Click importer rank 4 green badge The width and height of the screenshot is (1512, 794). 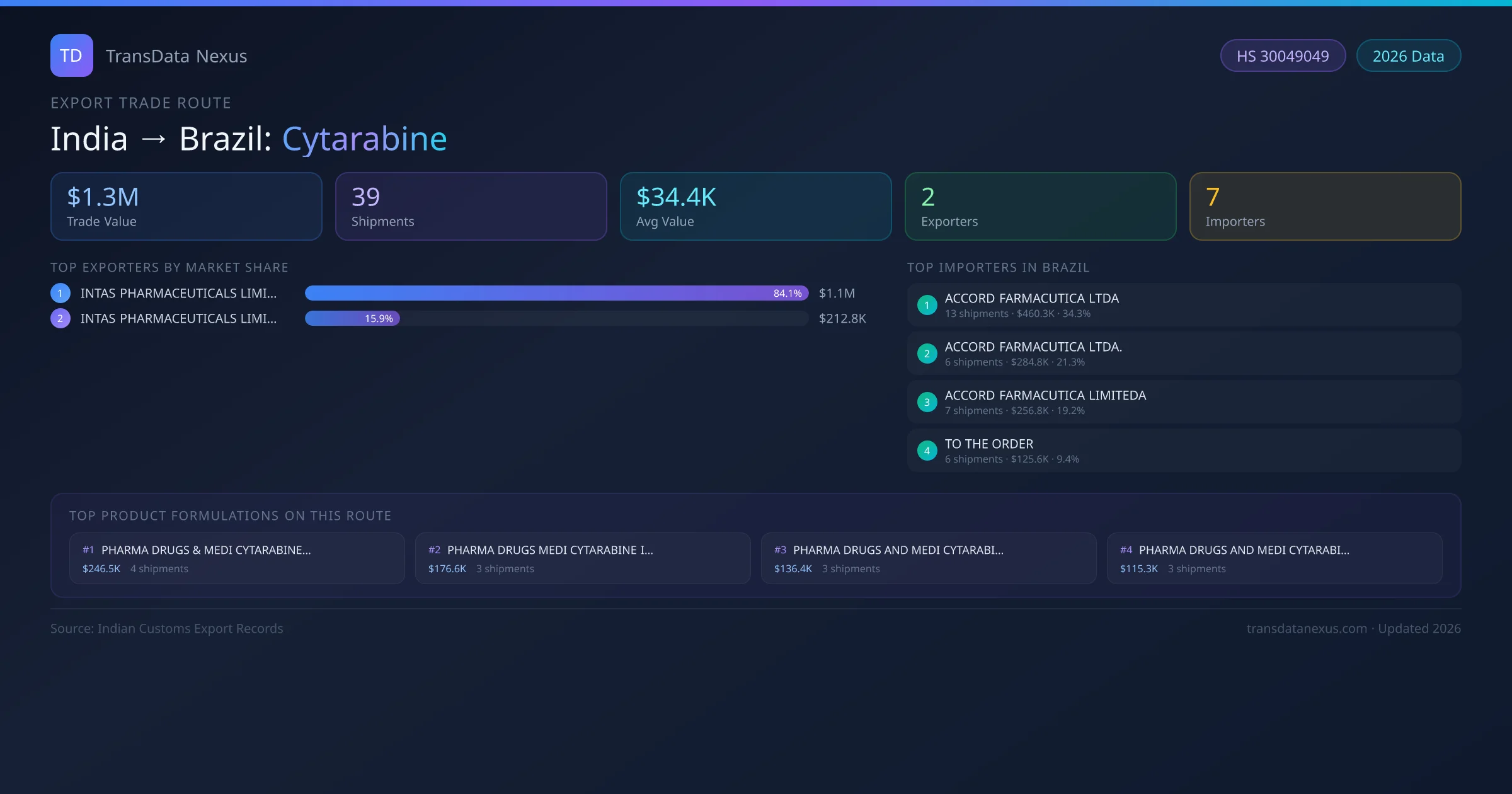click(x=927, y=451)
